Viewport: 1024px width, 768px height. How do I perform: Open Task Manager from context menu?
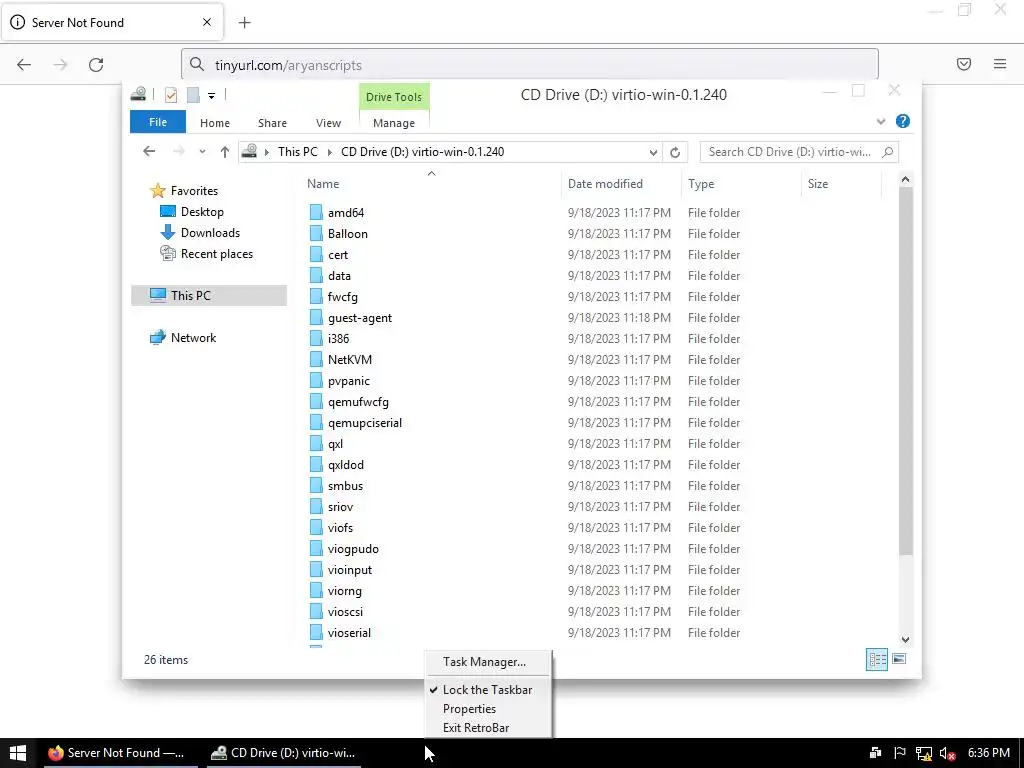tap(484, 662)
